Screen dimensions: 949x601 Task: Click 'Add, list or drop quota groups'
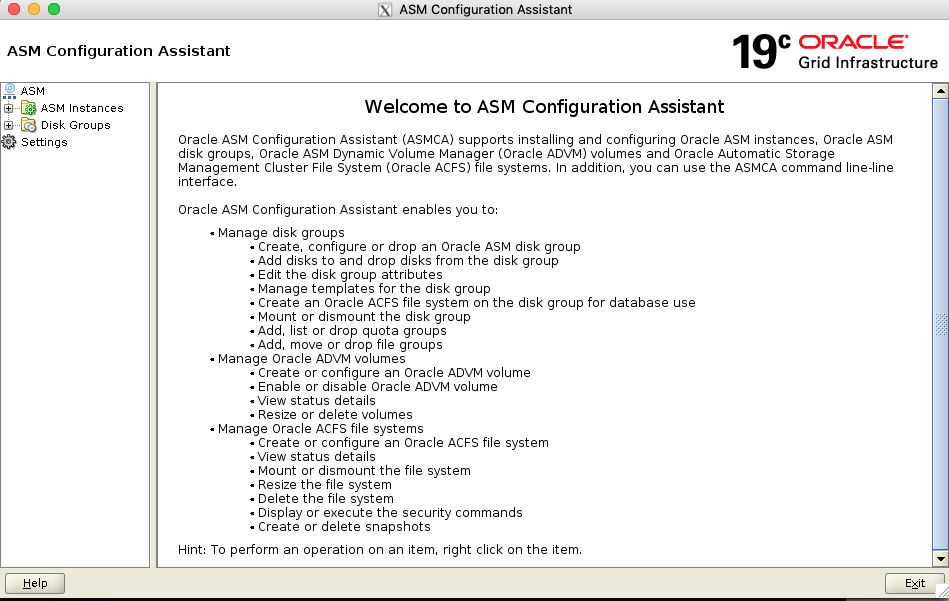click(352, 330)
